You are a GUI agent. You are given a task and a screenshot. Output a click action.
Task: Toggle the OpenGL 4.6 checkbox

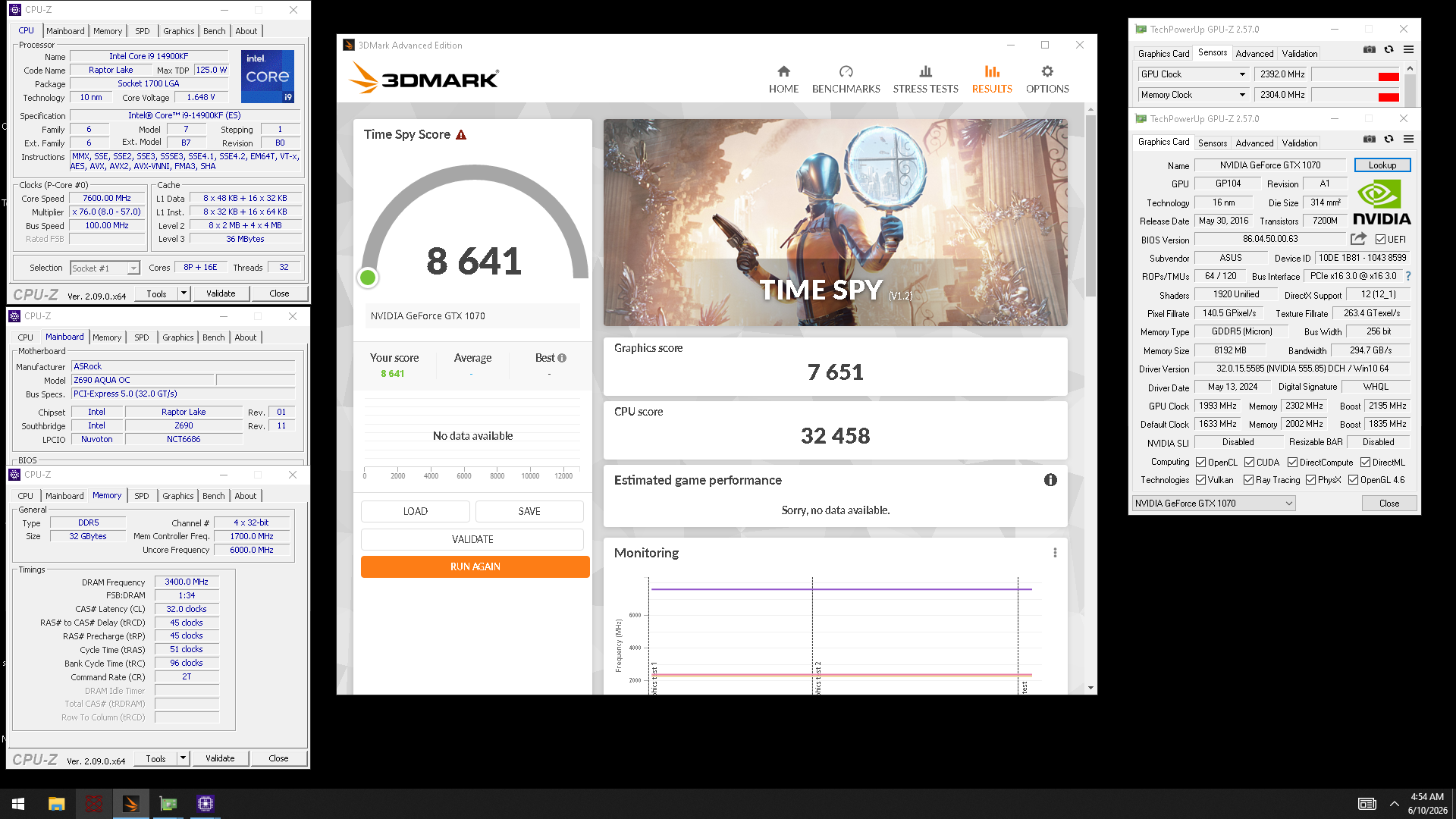[x=1353, y=480]
